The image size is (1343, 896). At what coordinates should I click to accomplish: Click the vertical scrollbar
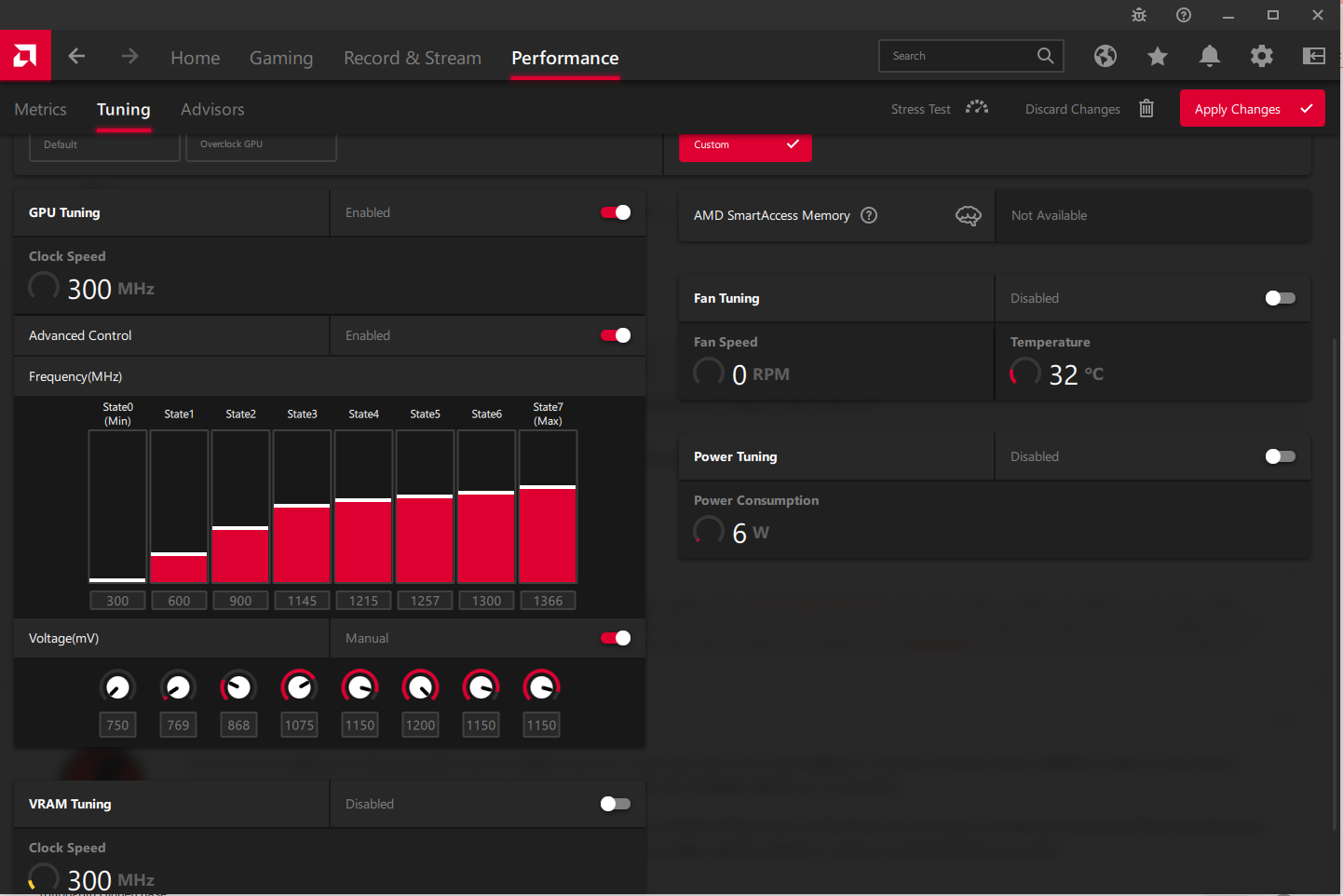[x=1336, y=582]
